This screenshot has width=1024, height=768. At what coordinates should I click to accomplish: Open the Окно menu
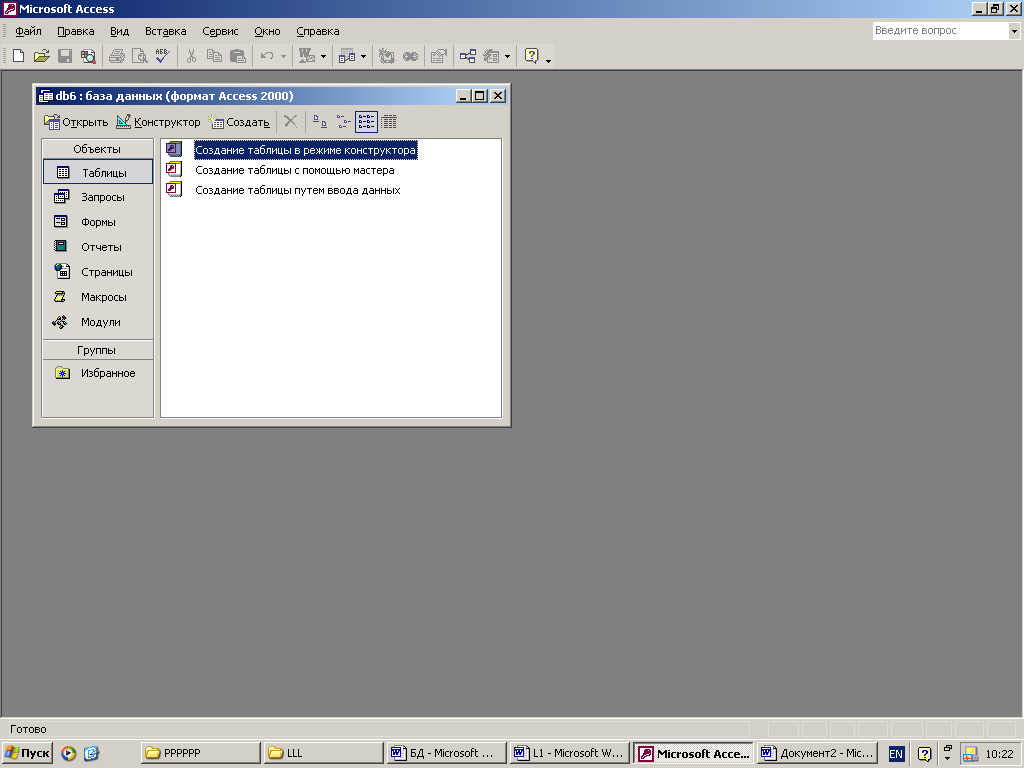pyautogui.click(x=267, y=31)
